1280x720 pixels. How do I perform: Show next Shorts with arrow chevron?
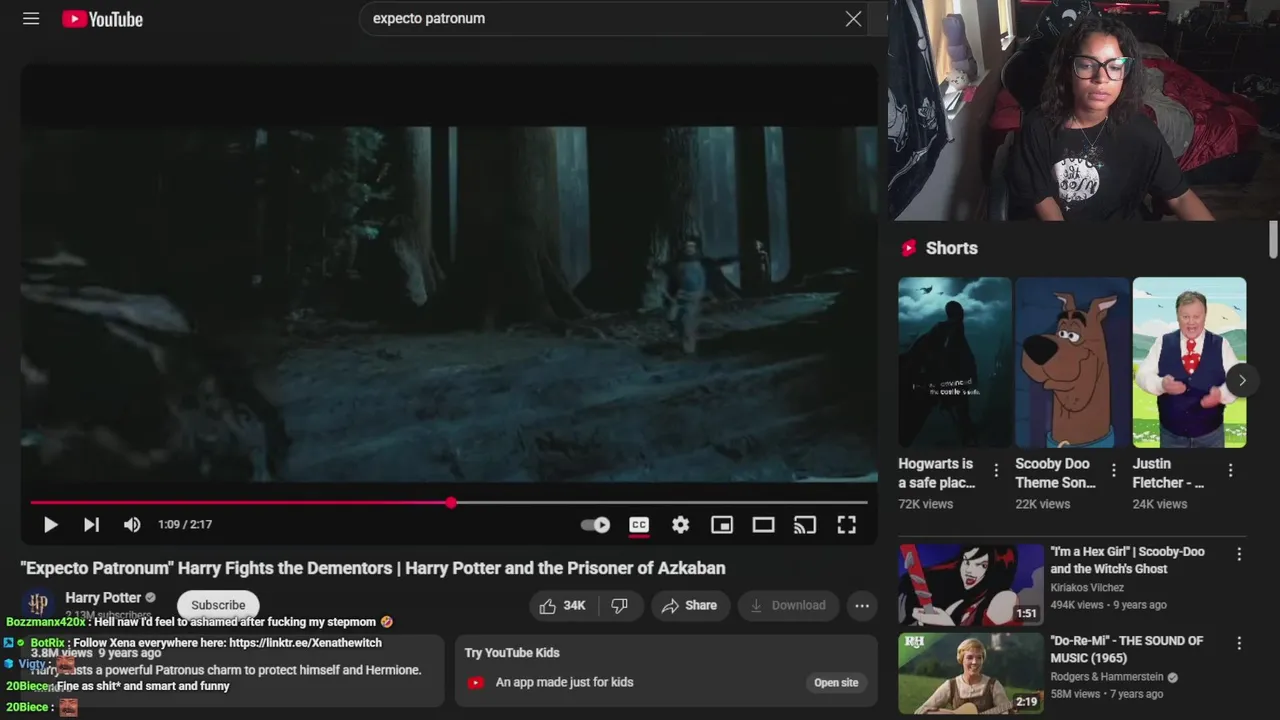point(1242,380)
